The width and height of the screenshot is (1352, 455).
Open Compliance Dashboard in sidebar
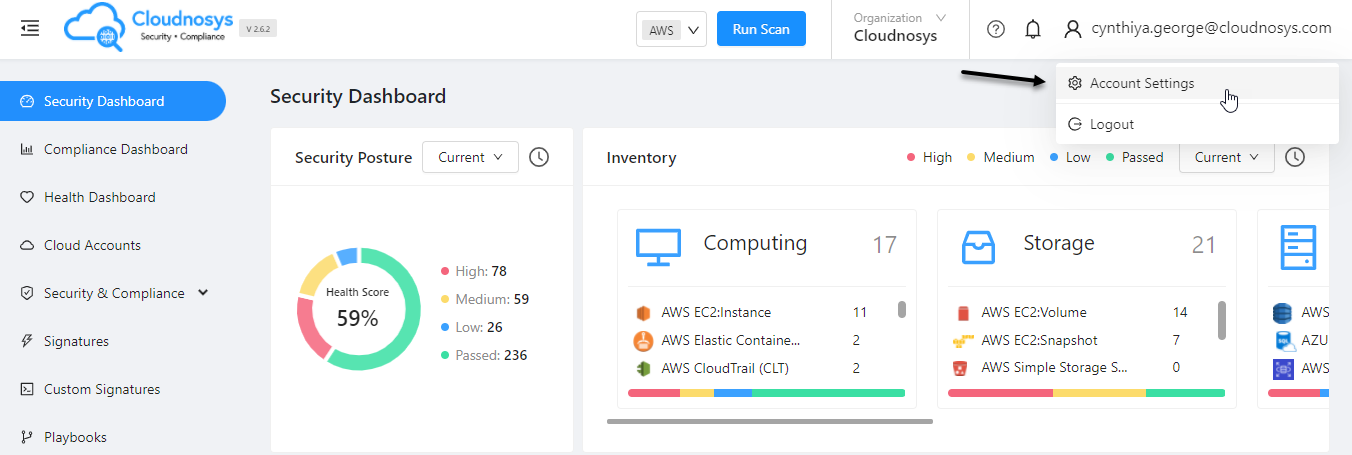click(113, 149)
